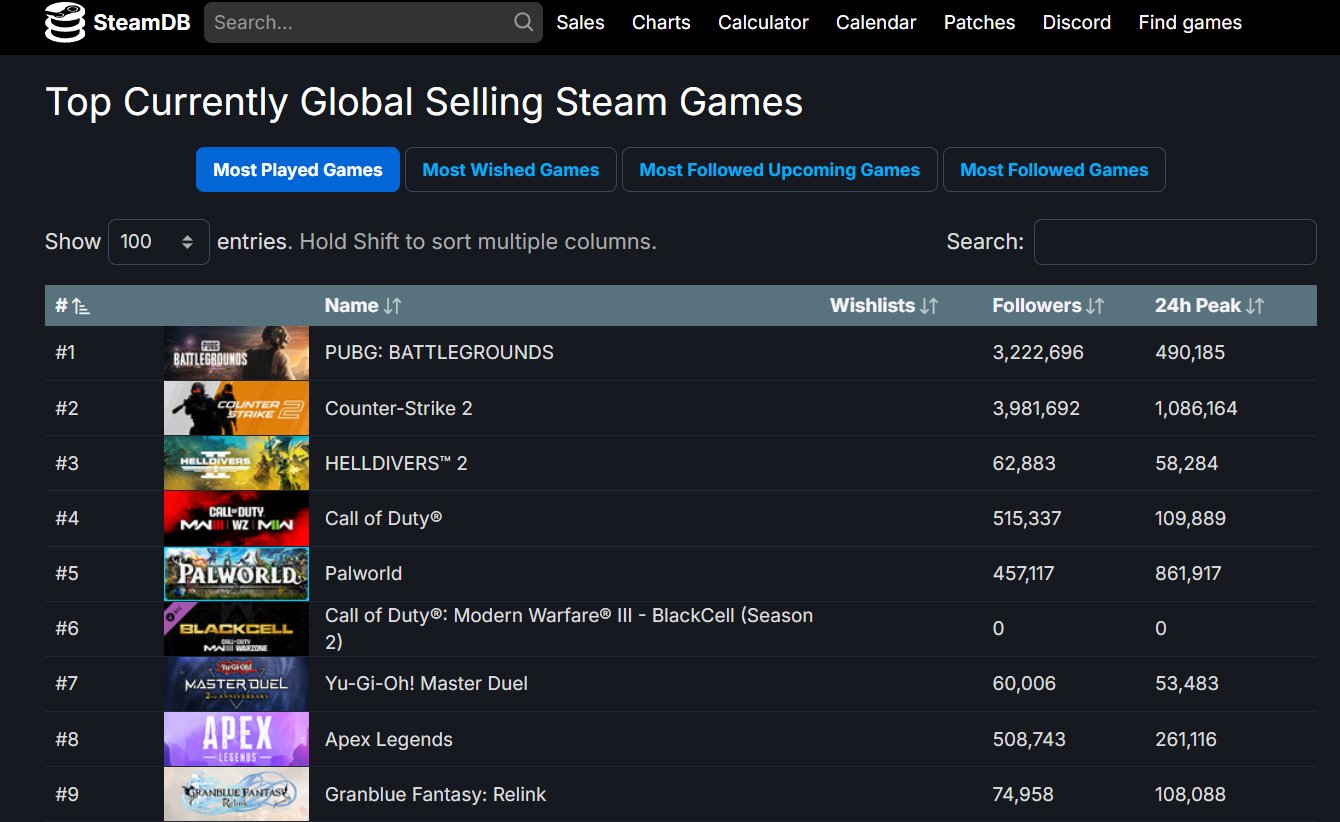This screenshot has width=1340, height=822.
Task: Open the Apex Legends game link
Action: point(388,739)
